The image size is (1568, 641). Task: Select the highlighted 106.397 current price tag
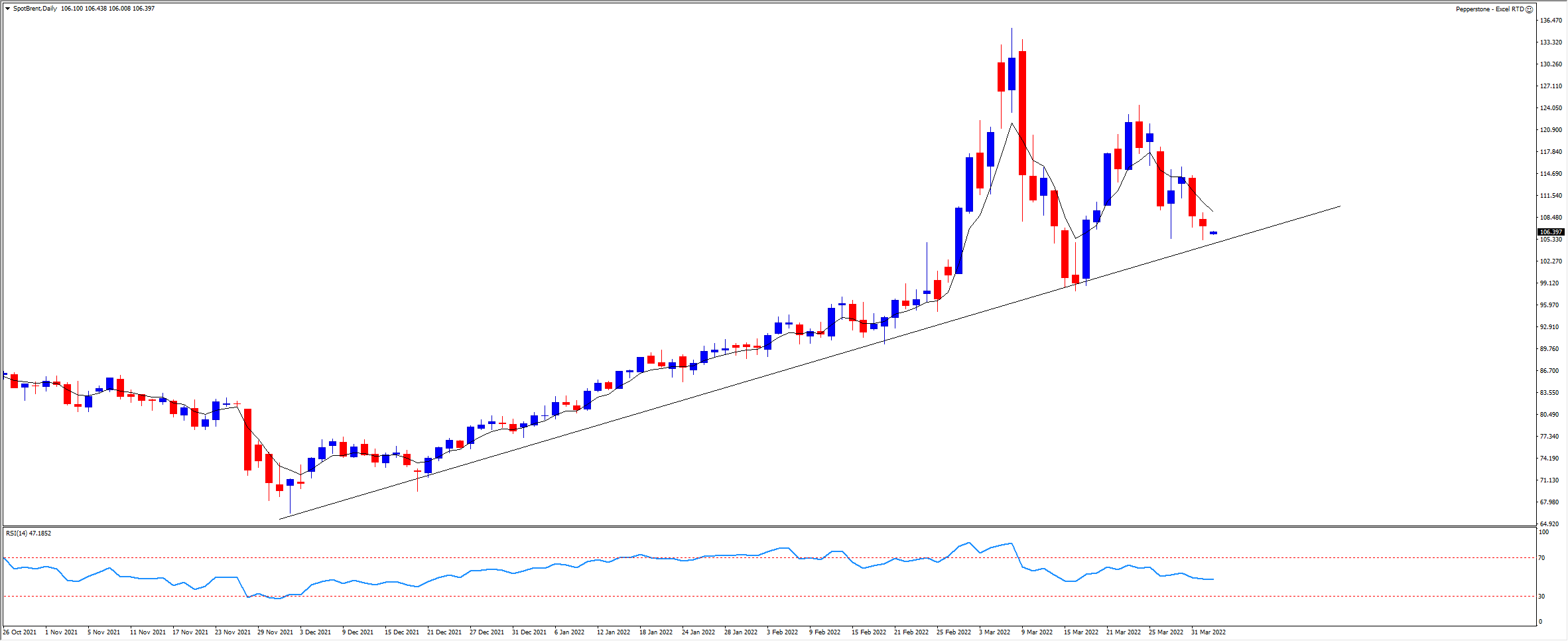pos(1551,232)
